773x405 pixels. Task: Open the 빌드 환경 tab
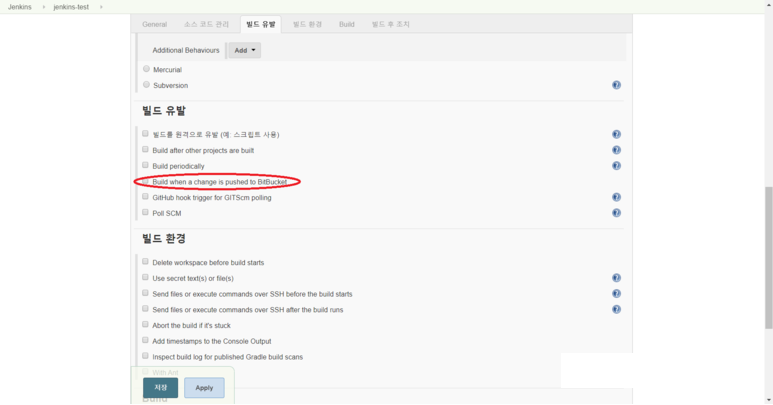pos(307,24)
